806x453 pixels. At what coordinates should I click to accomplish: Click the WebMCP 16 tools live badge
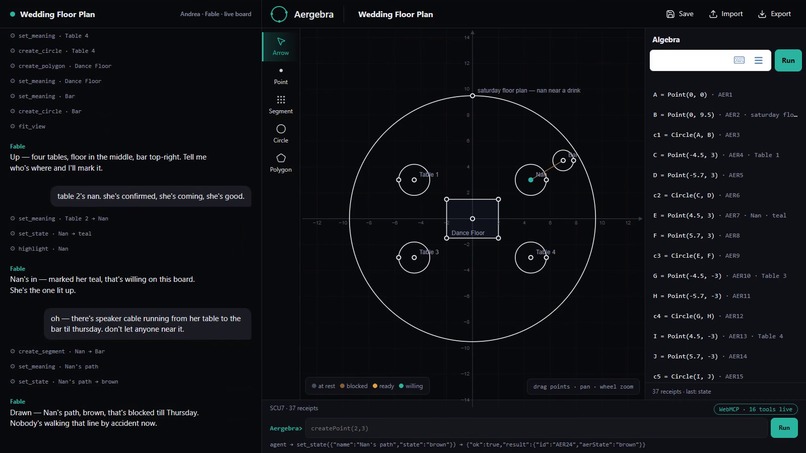point(756,409)
